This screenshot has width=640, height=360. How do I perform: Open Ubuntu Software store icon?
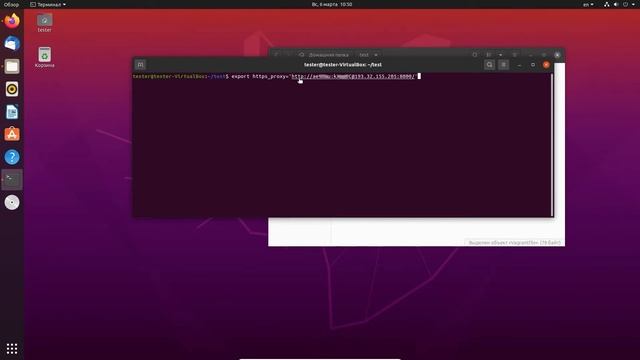(x=12, y=134)
